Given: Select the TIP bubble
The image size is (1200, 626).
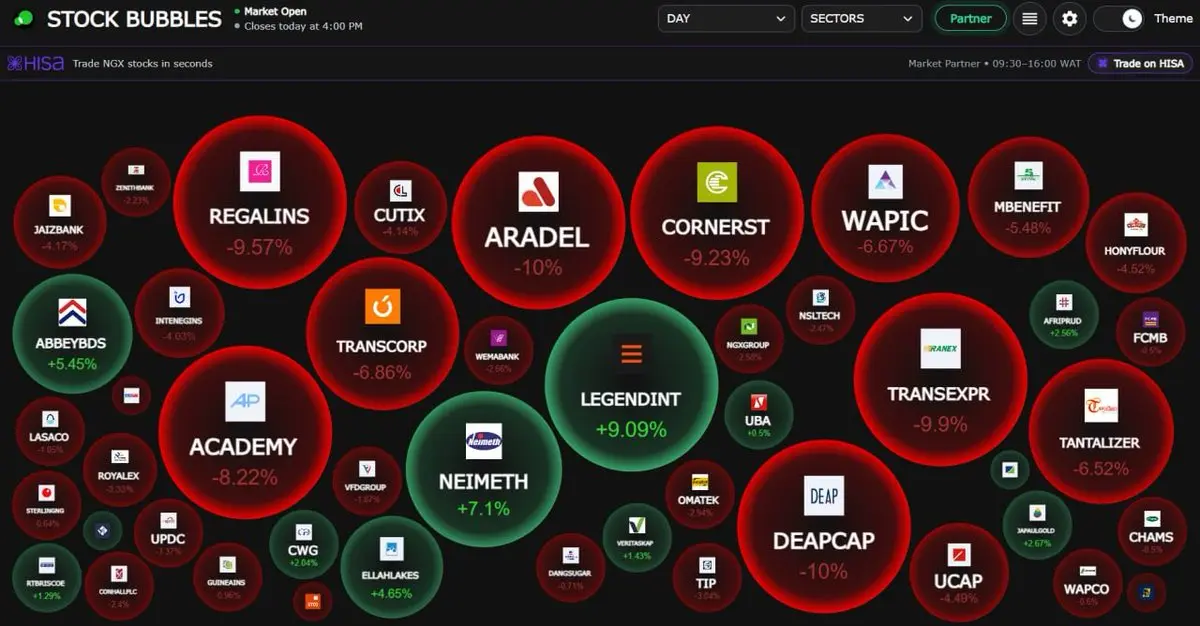Looking at the screenshot, I should click(x=707, y=576).
